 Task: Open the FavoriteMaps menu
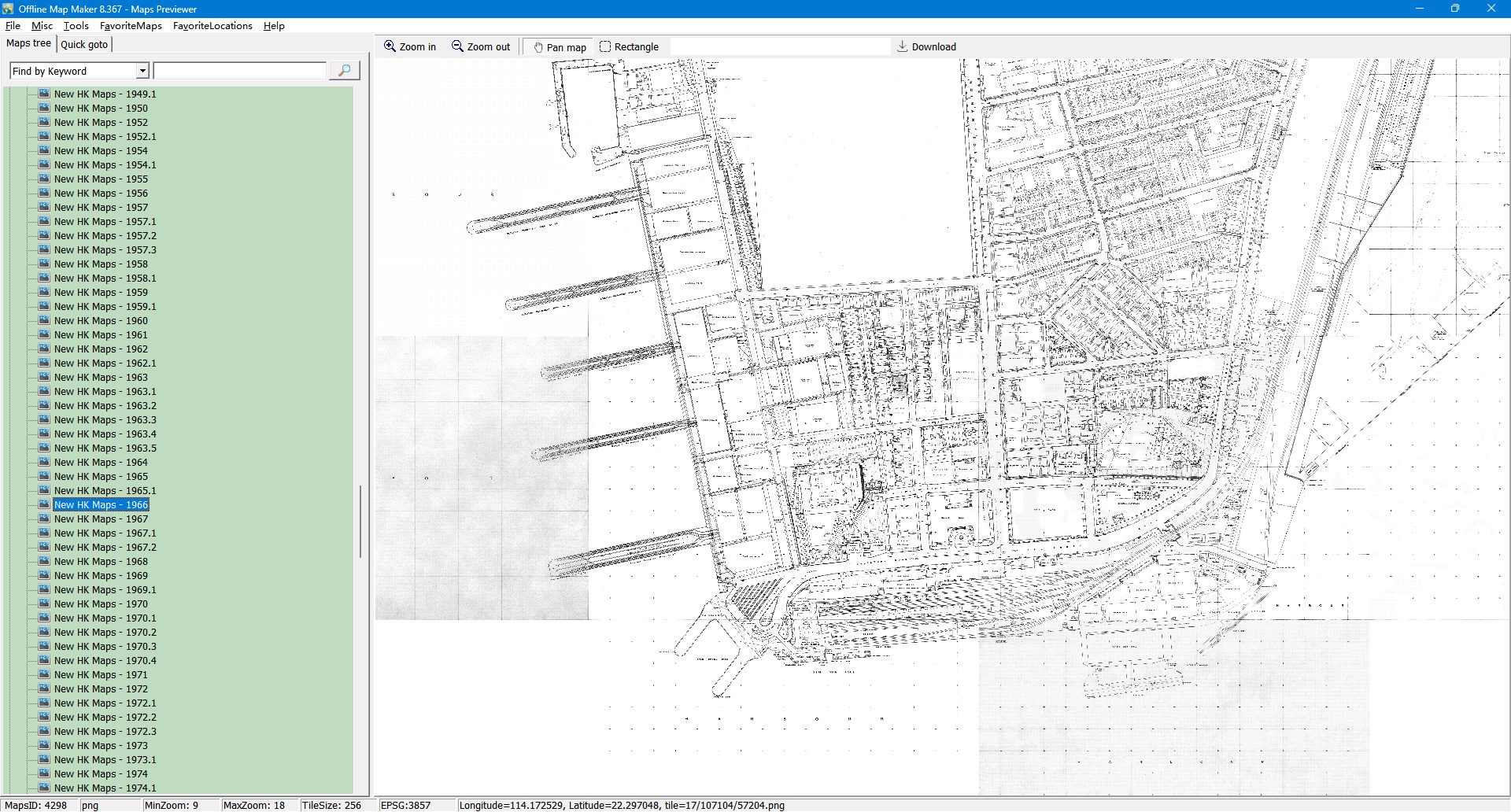(131, 26)
